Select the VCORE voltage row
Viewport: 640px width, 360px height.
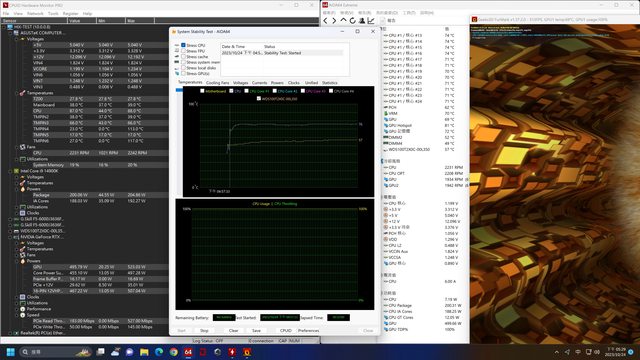100,69
